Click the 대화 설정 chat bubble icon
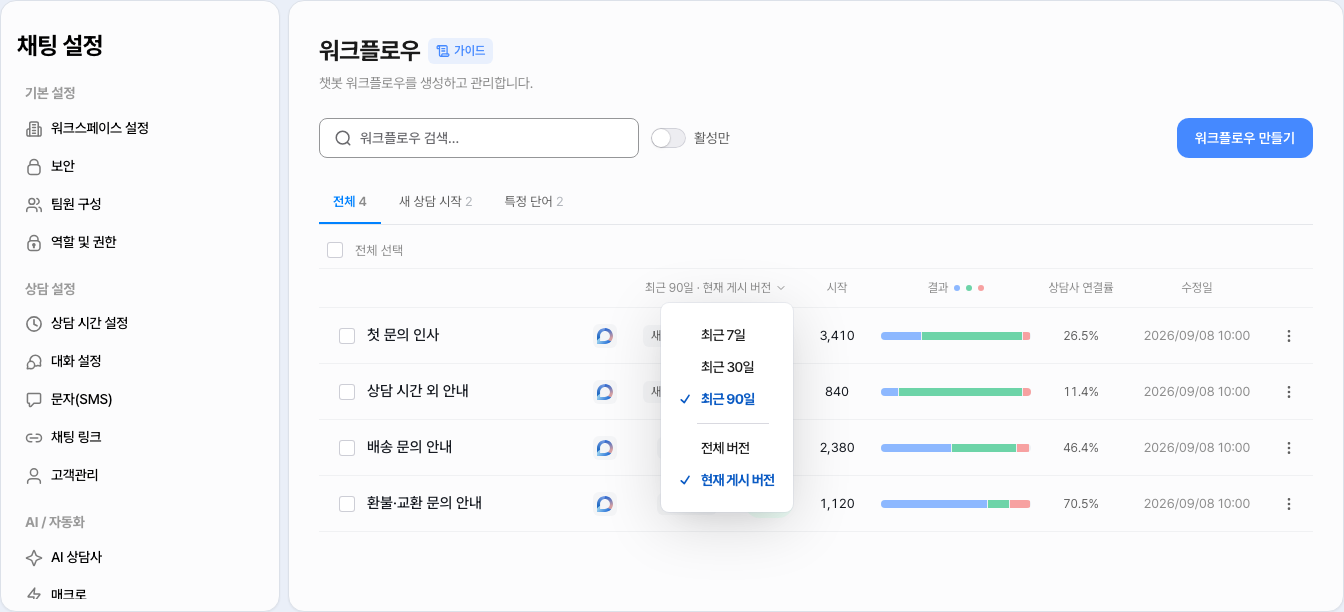Viewport: 1344px width, 612px height. [34, 361]
